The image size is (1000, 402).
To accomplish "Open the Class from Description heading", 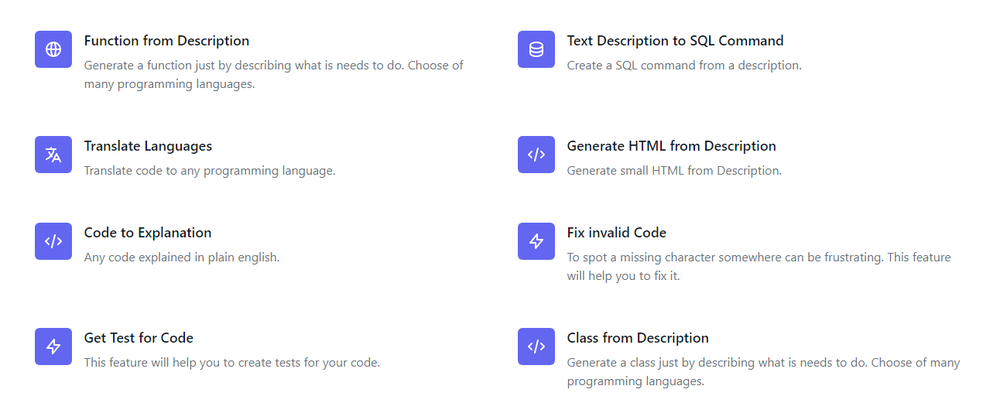I will pyautogui.click(x=638, y=338).
